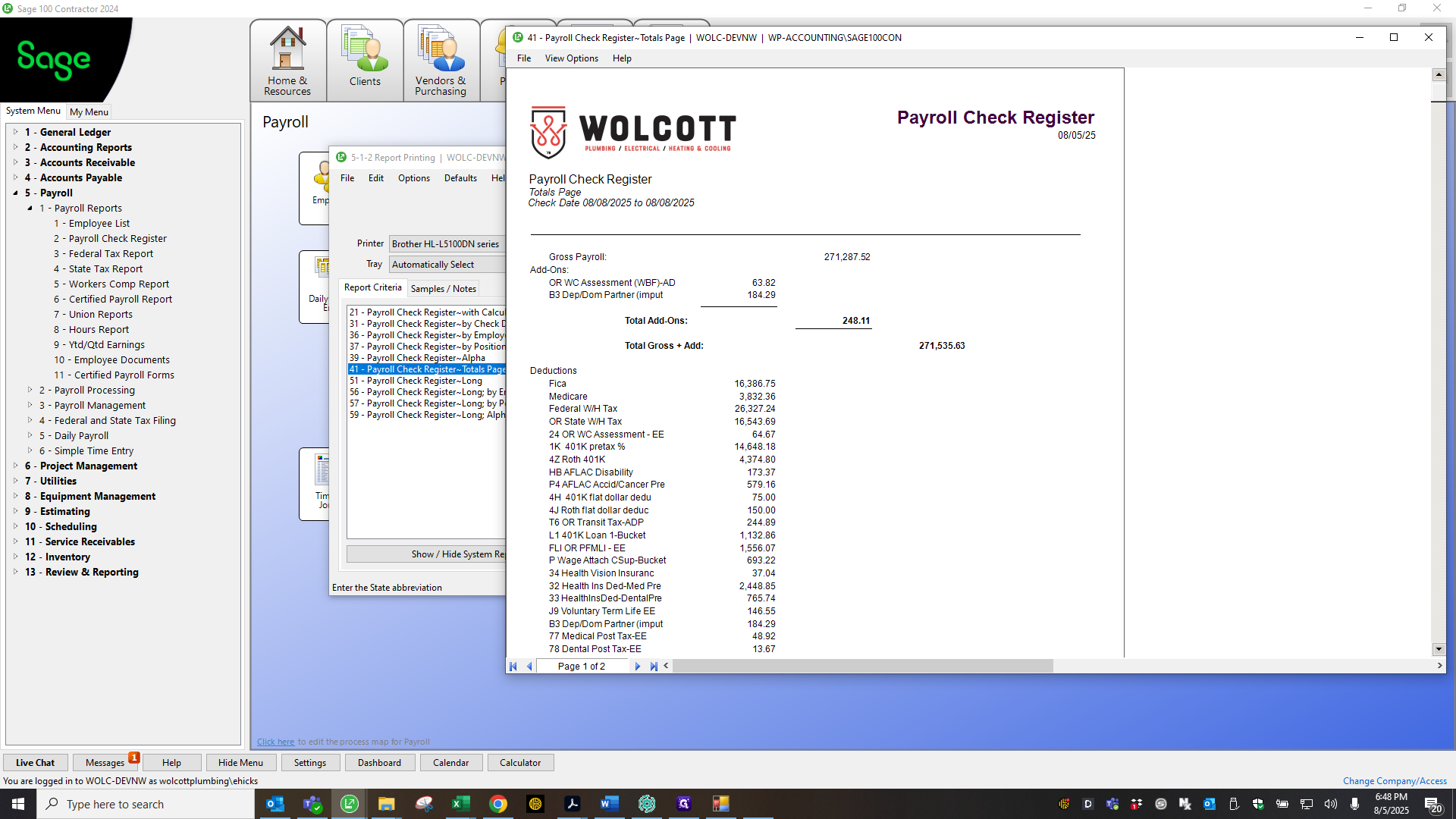Switch to Samples / Notes tab

click(x=444, y=289)
